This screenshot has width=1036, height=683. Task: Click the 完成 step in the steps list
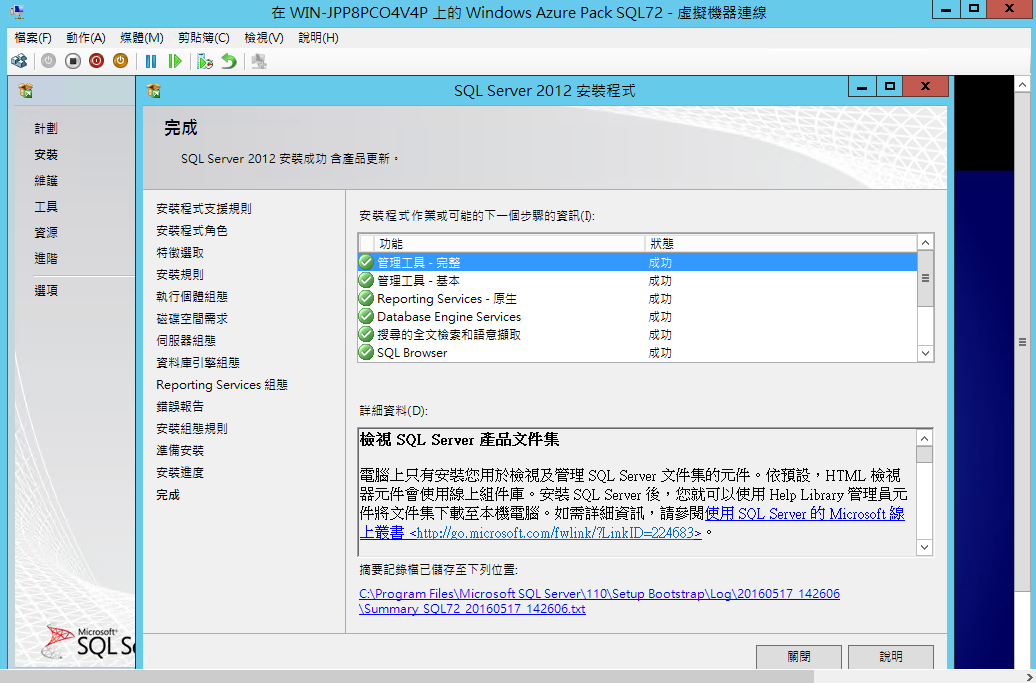pyautogui.click(x=168, y=495)
